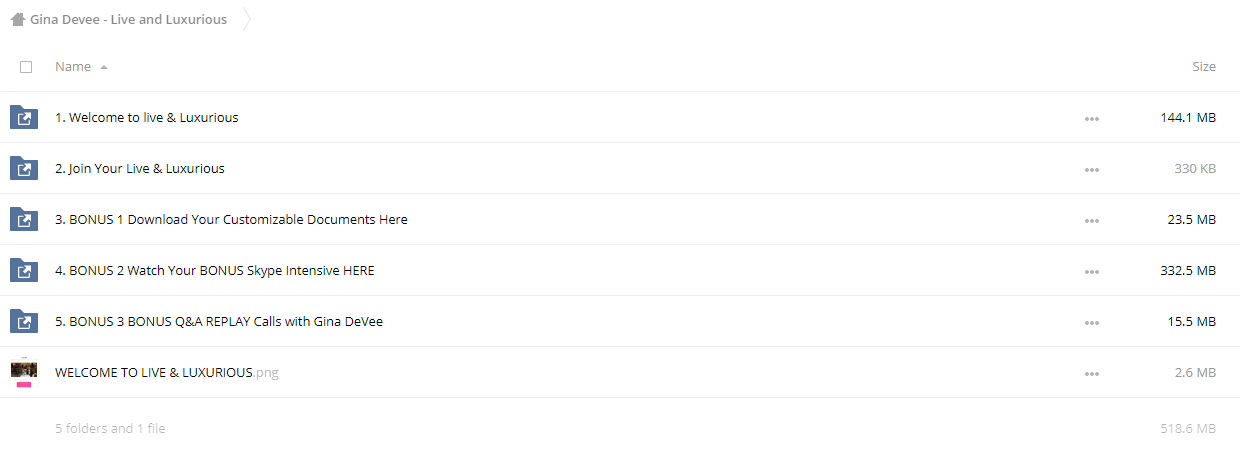
Task: Open more options menu for BONUS 2 Skype Intensive
Action: coord(1091,271)
